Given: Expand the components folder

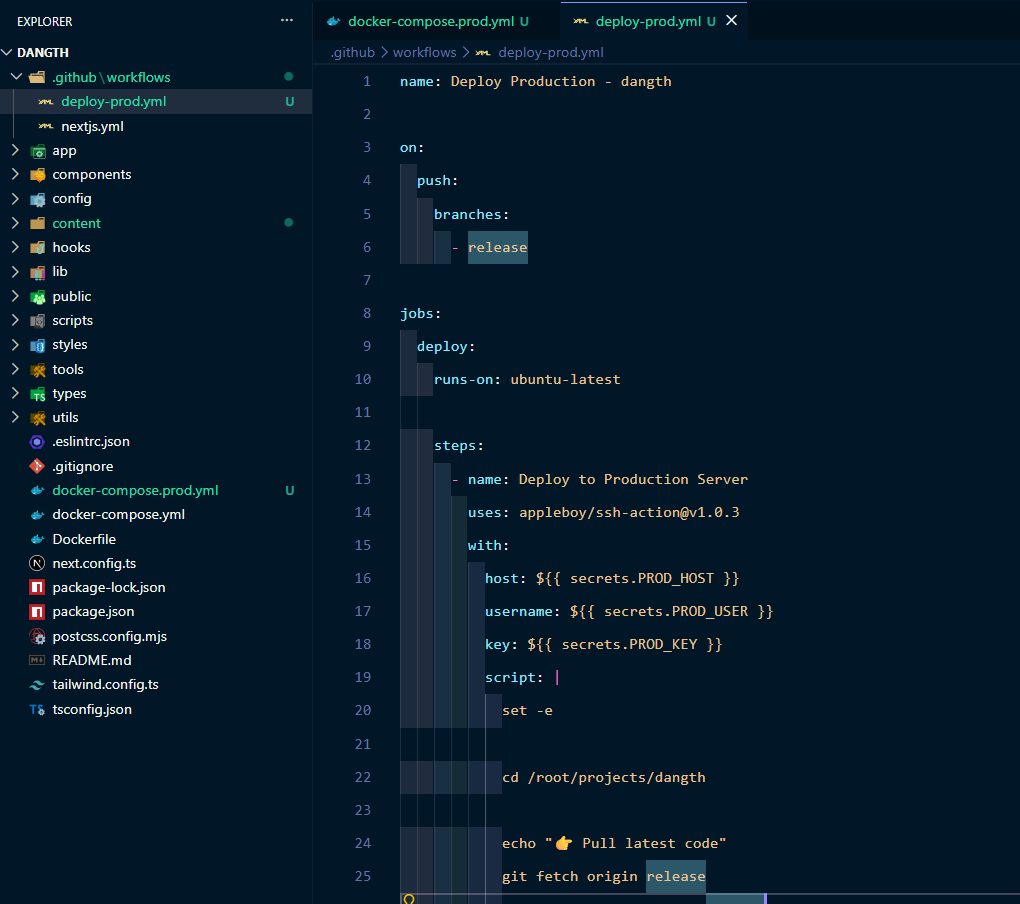Looking at the screenshot, I should (x=91, y=174).
